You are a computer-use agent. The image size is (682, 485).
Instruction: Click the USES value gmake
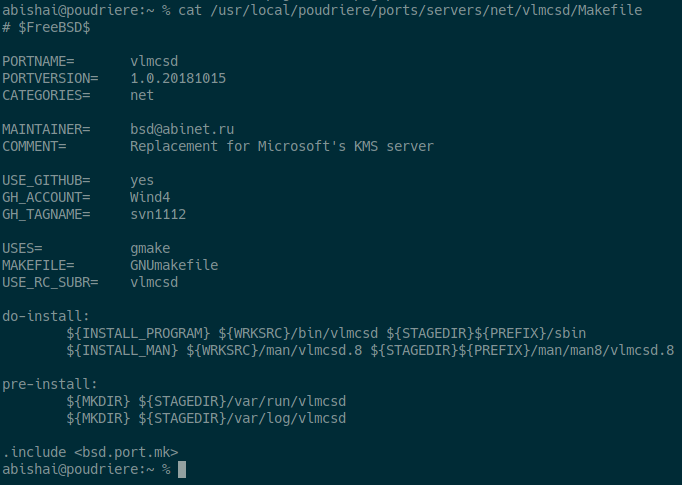pos(150,248)
